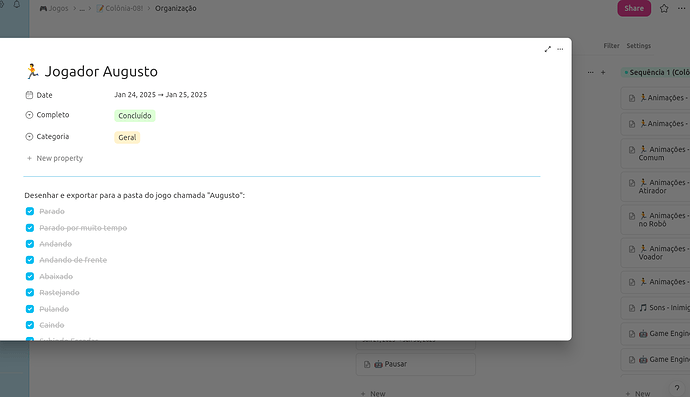Click the Share button
Screen dimensions: 690x397
634,8
